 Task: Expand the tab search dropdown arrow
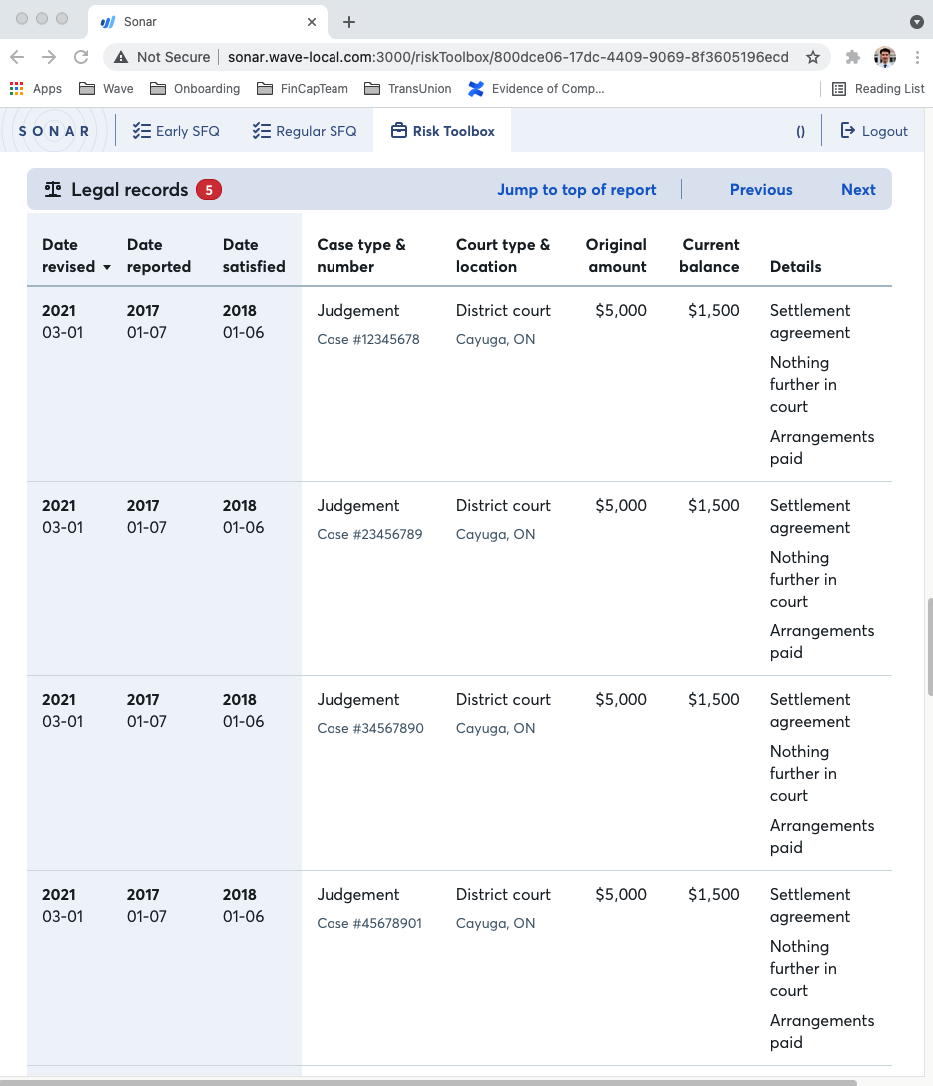click(916, 22)
